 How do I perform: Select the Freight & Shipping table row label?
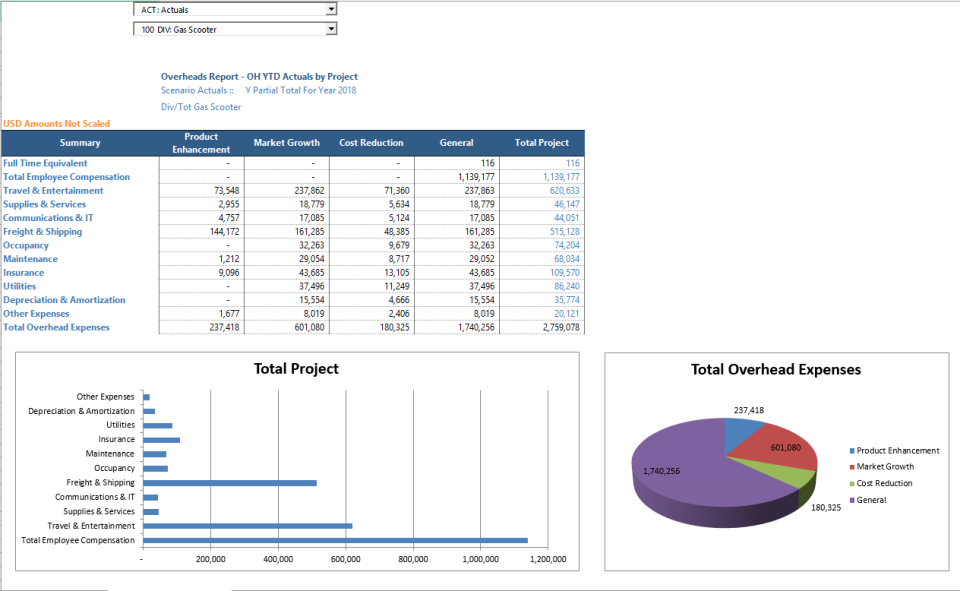(x=43, y=232)
